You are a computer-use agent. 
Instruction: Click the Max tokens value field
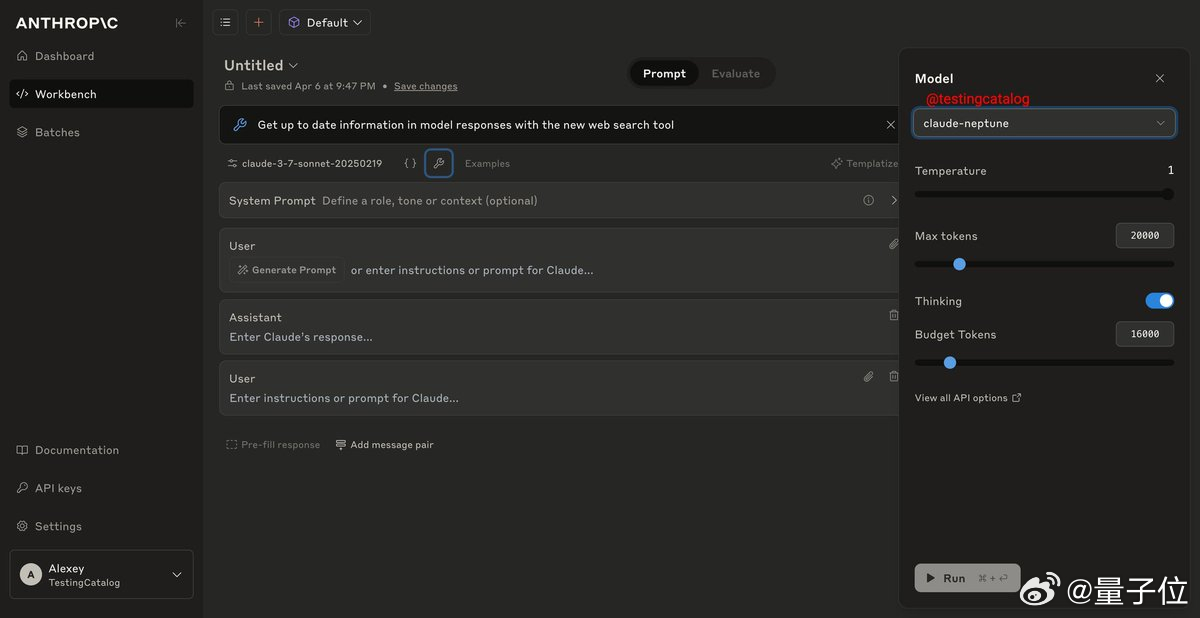pyautogui.click(x=1145, y=236)
